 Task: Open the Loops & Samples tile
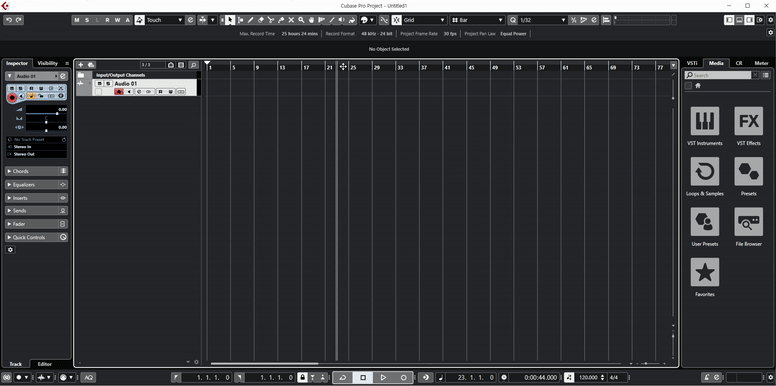[705, 171]
